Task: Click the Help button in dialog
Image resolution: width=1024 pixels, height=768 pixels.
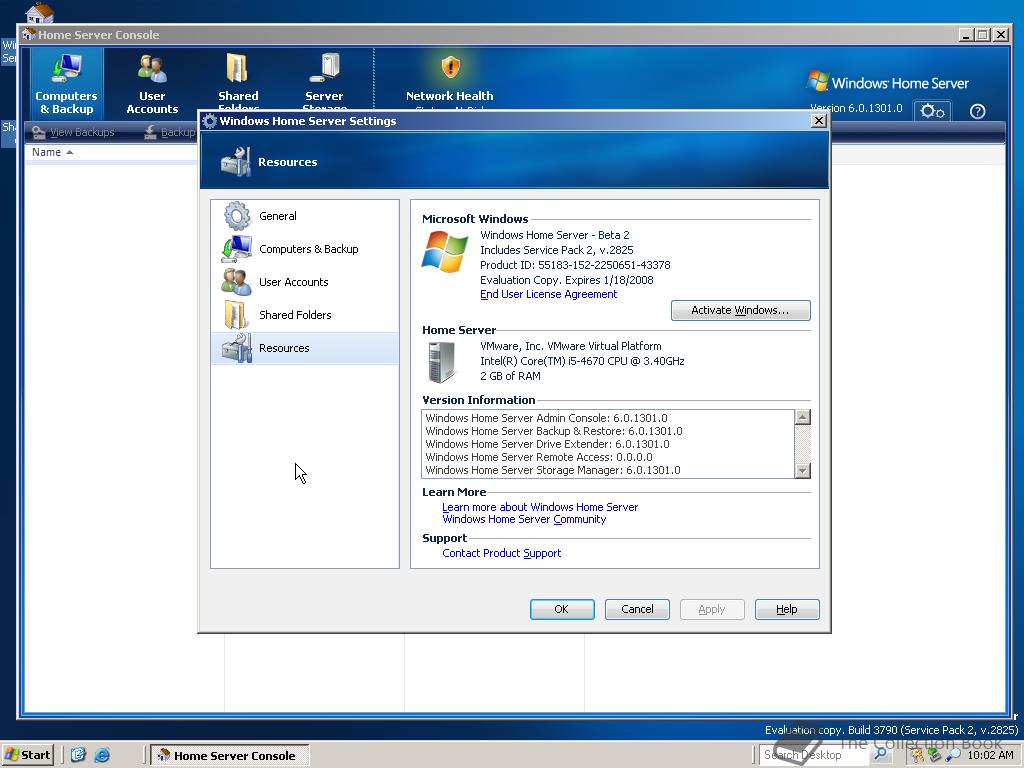Action: [787, 609]
